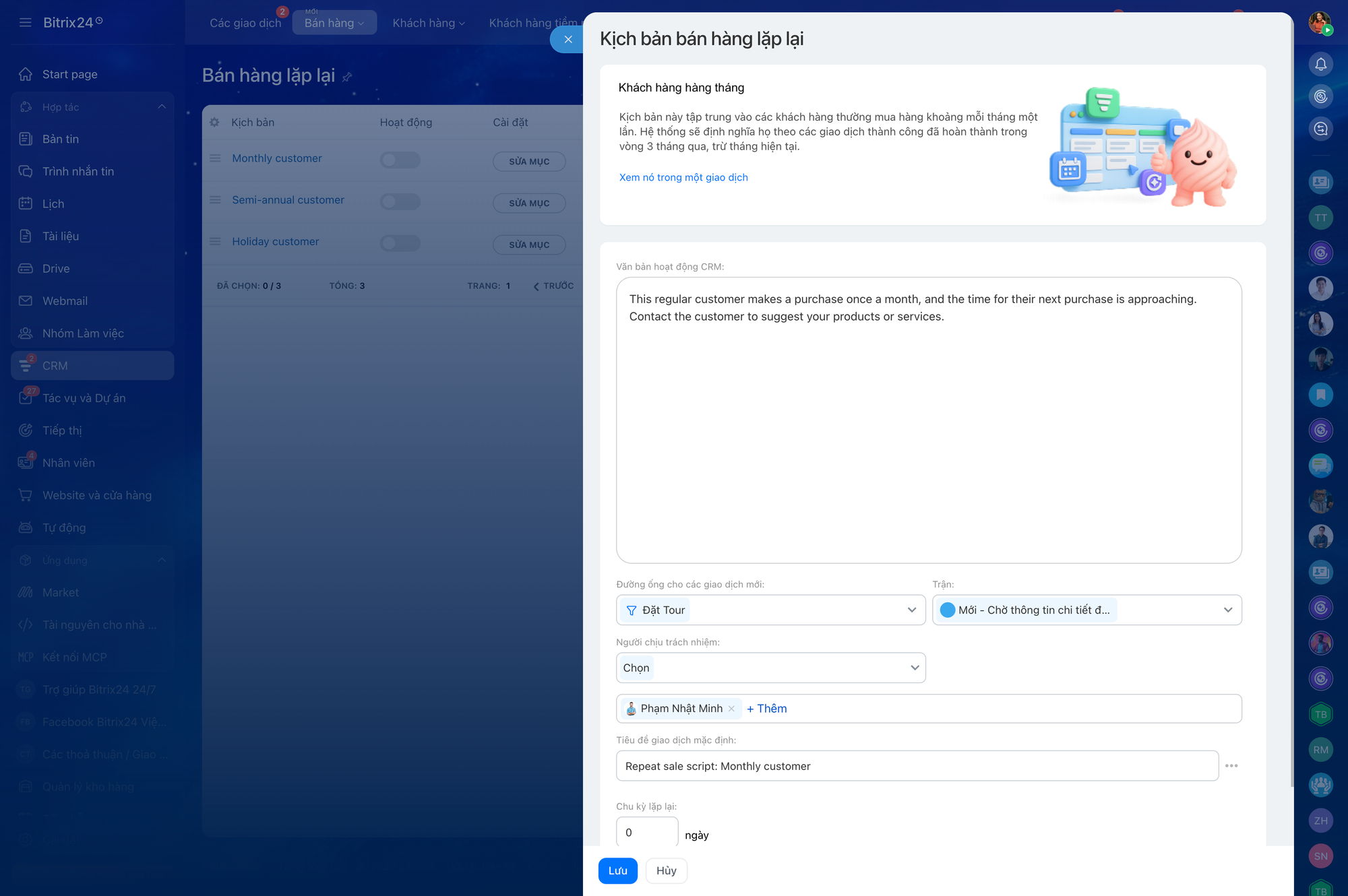Toggle the Holiday customer activity switch
Image resolution: width=1348 pixels, height=896 pixels.
click(x=400, y=243)
